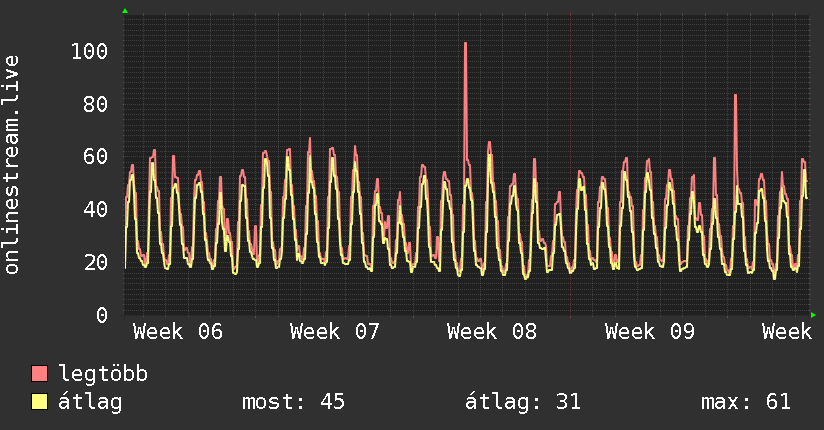The height and width of the screenshot is (430, 824).
Task: Click the 60 label on the y-axis
Action: point(95,157)
